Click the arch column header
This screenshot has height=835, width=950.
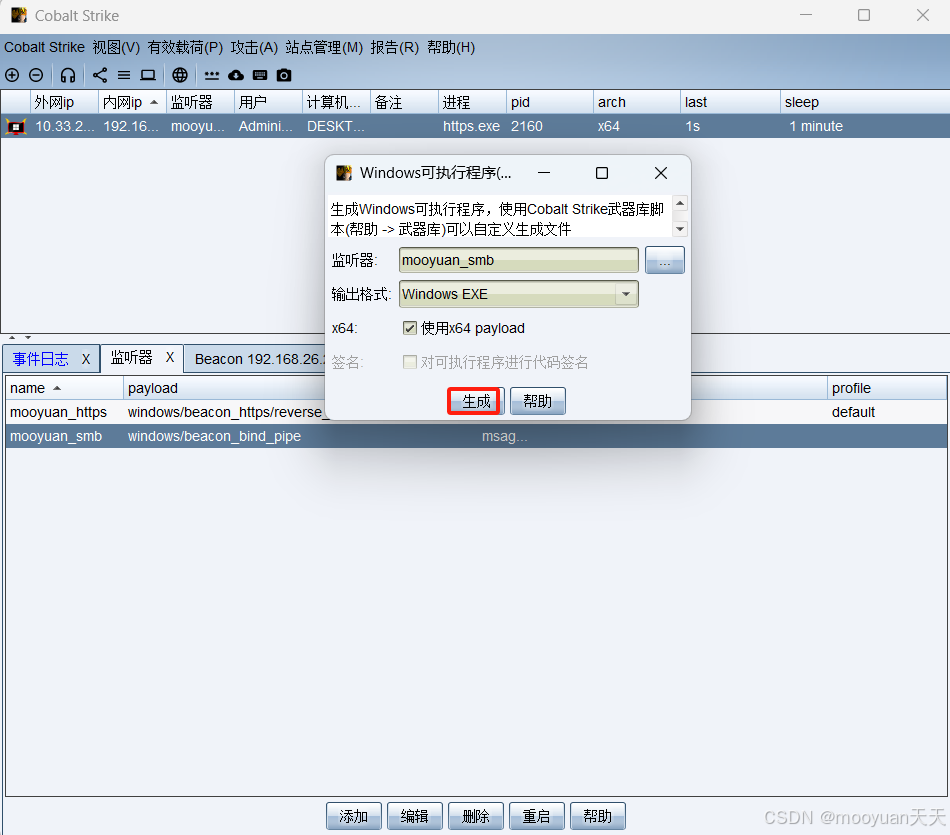(637, 102)
